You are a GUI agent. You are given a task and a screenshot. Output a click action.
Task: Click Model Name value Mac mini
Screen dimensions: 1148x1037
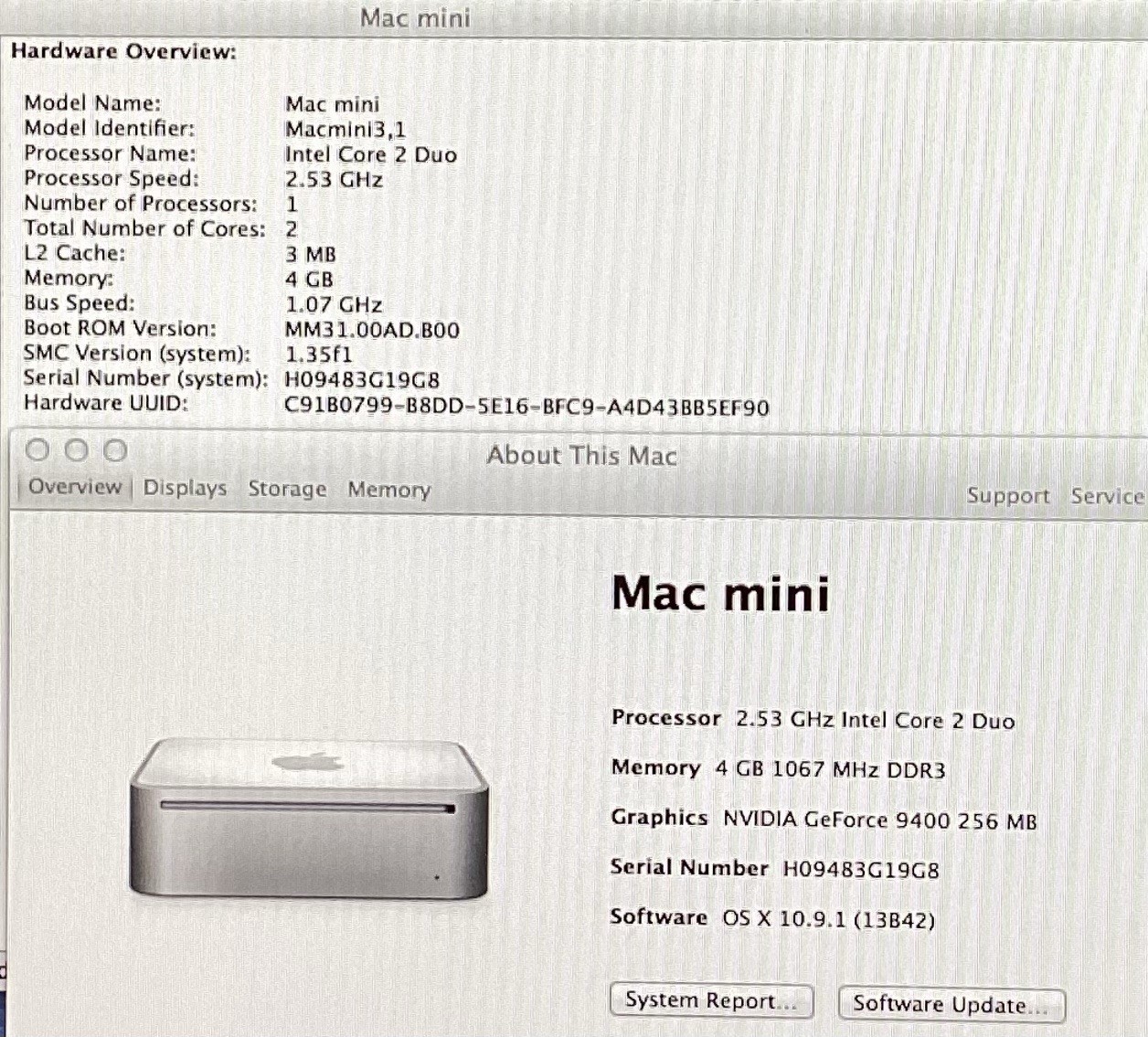(332, 104)
